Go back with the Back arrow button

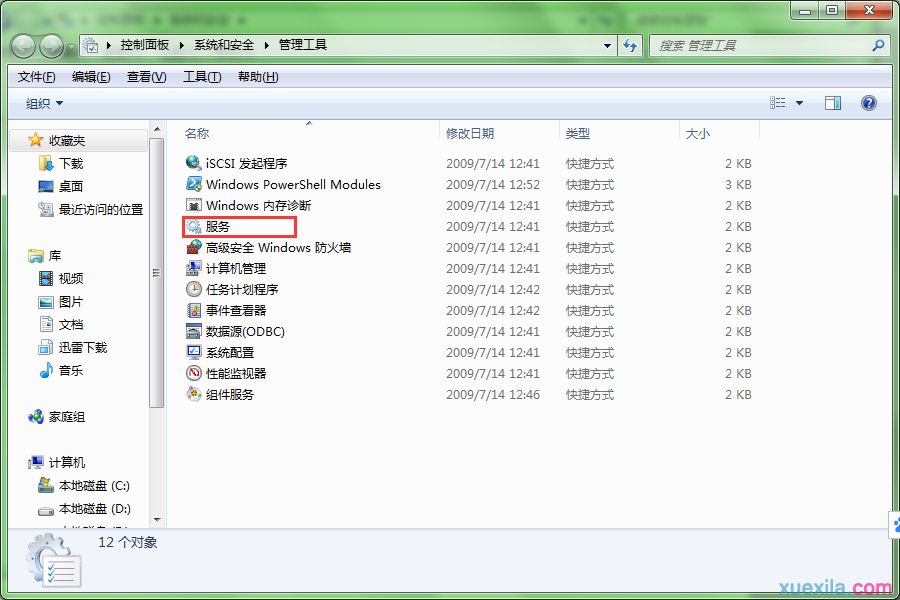24,46
